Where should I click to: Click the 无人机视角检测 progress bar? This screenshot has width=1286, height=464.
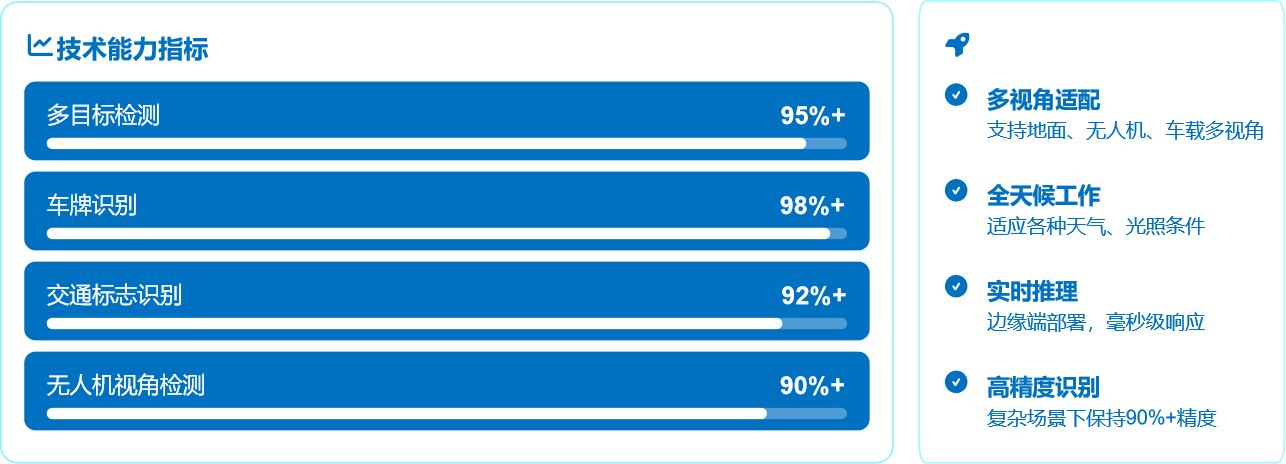pos(446,413)
